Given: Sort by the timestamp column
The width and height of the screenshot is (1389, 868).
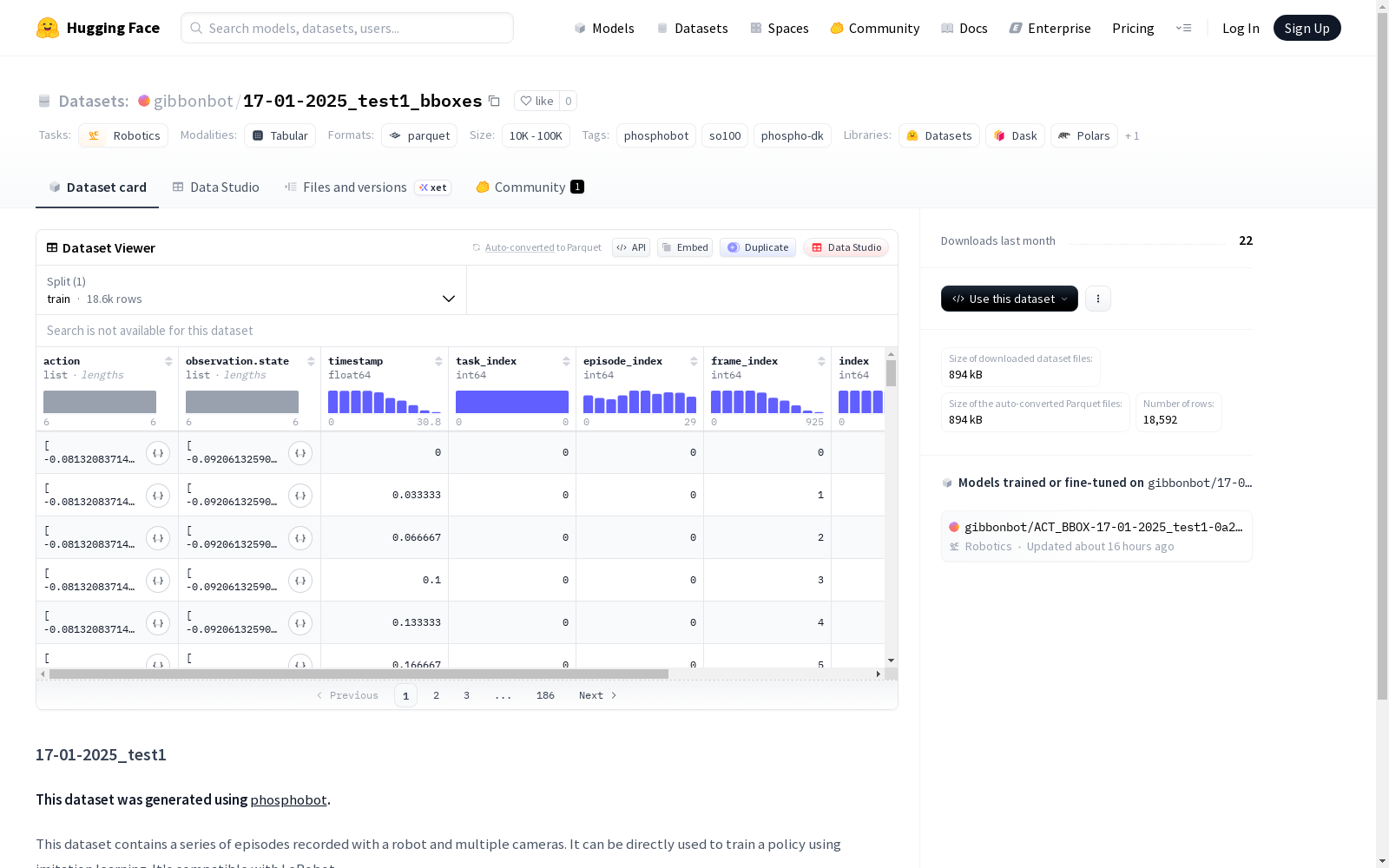Looking at the screenshot, I should [439, 361].
